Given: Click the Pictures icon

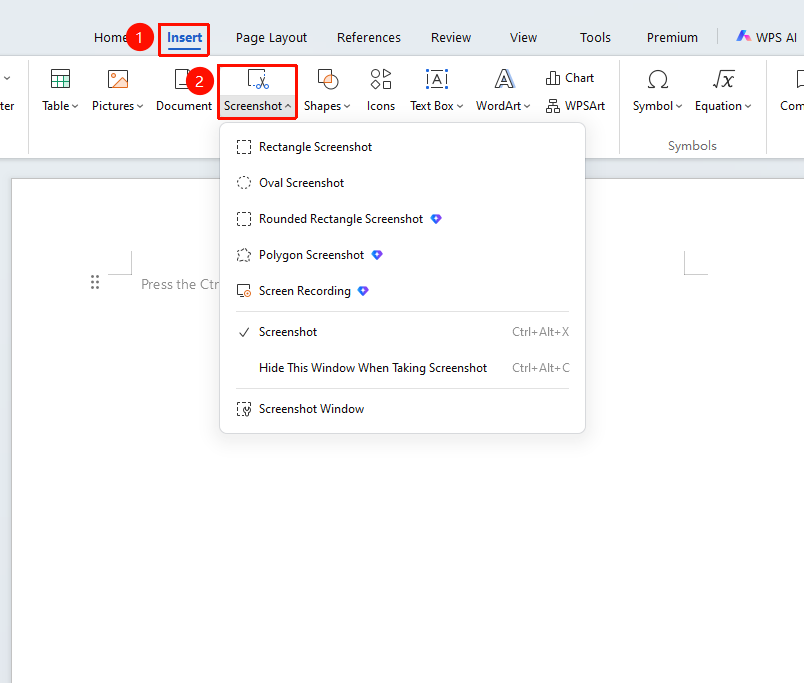Looking at the screenshot, I should tap(118, 79).
